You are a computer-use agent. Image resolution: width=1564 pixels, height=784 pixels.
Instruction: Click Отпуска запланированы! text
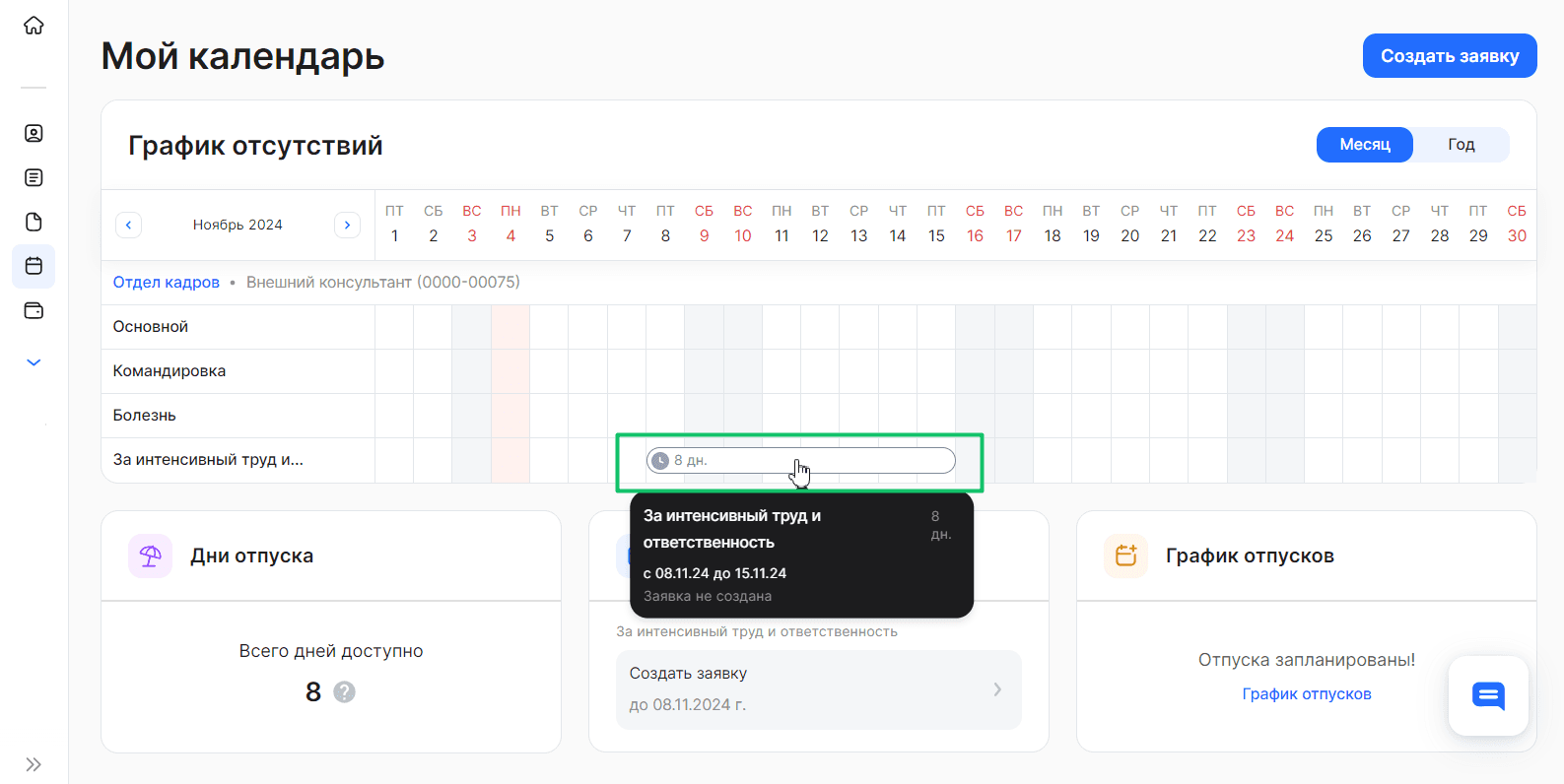click(1307, 660)
